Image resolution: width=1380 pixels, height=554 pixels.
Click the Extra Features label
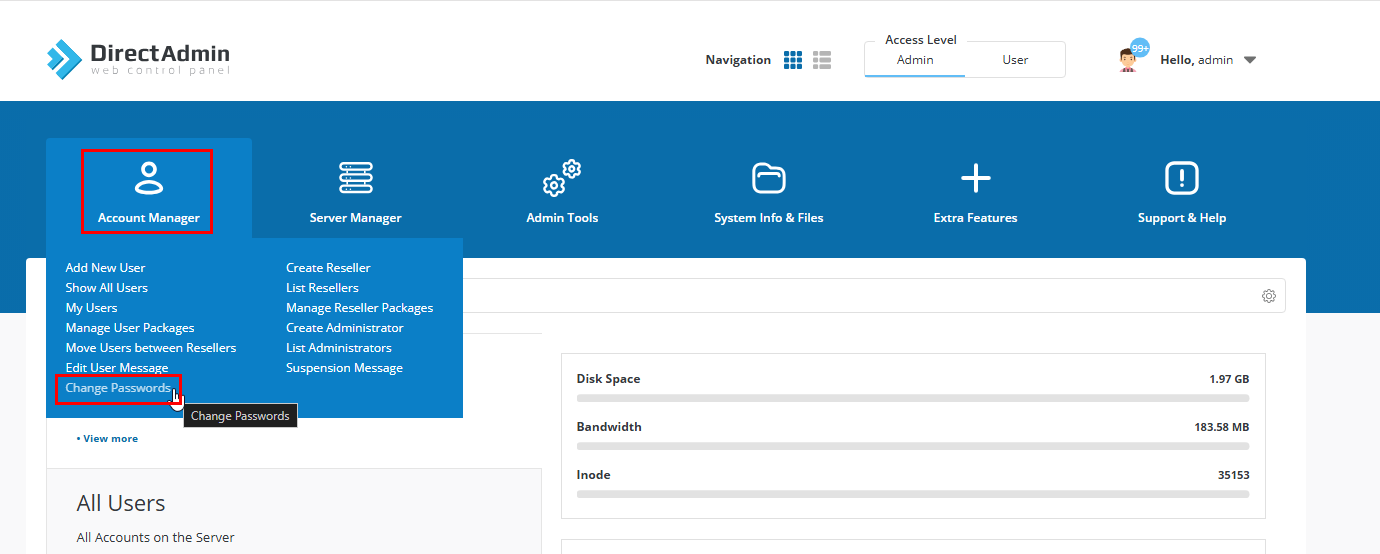coord(975,218)
